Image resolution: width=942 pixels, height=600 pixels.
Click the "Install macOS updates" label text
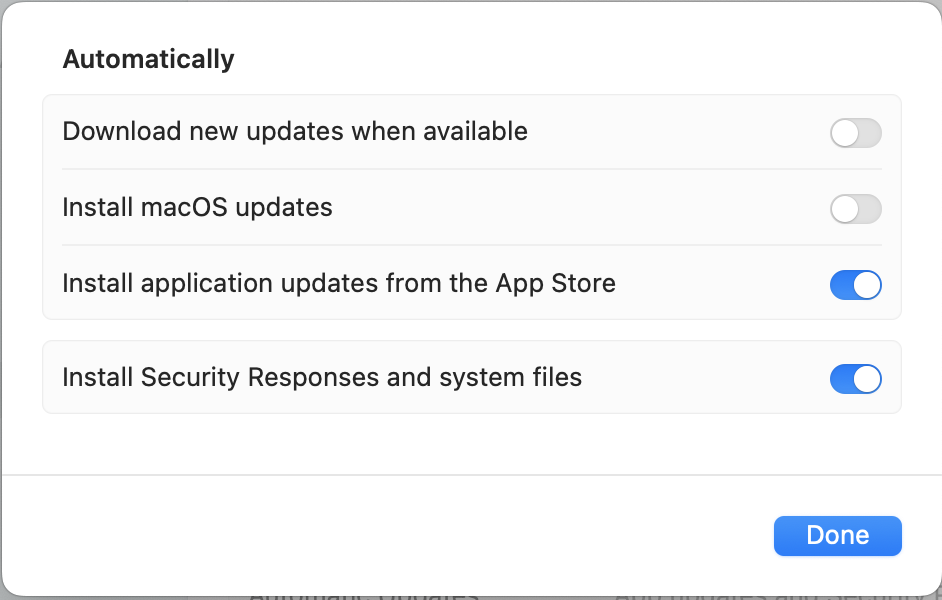click(197, 207)
